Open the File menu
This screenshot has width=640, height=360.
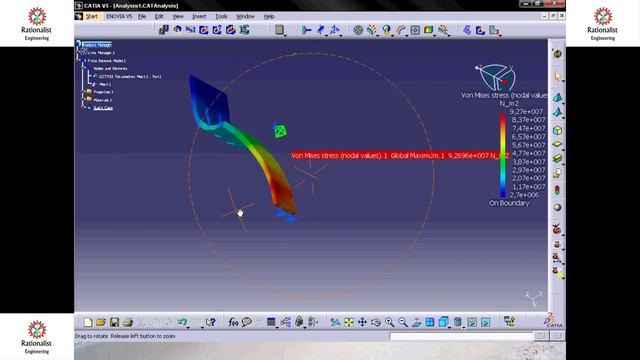point(142,16)
